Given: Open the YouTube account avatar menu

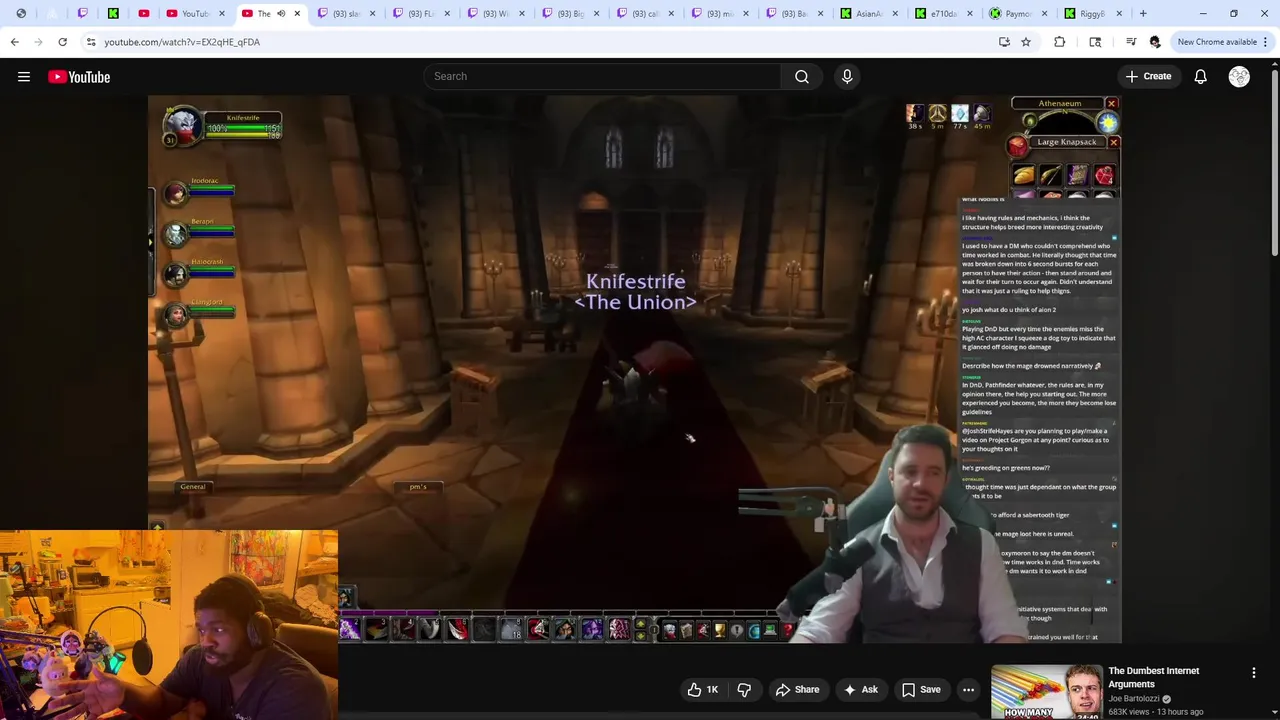Looking at the screenshot, I should coord(1239,77).
